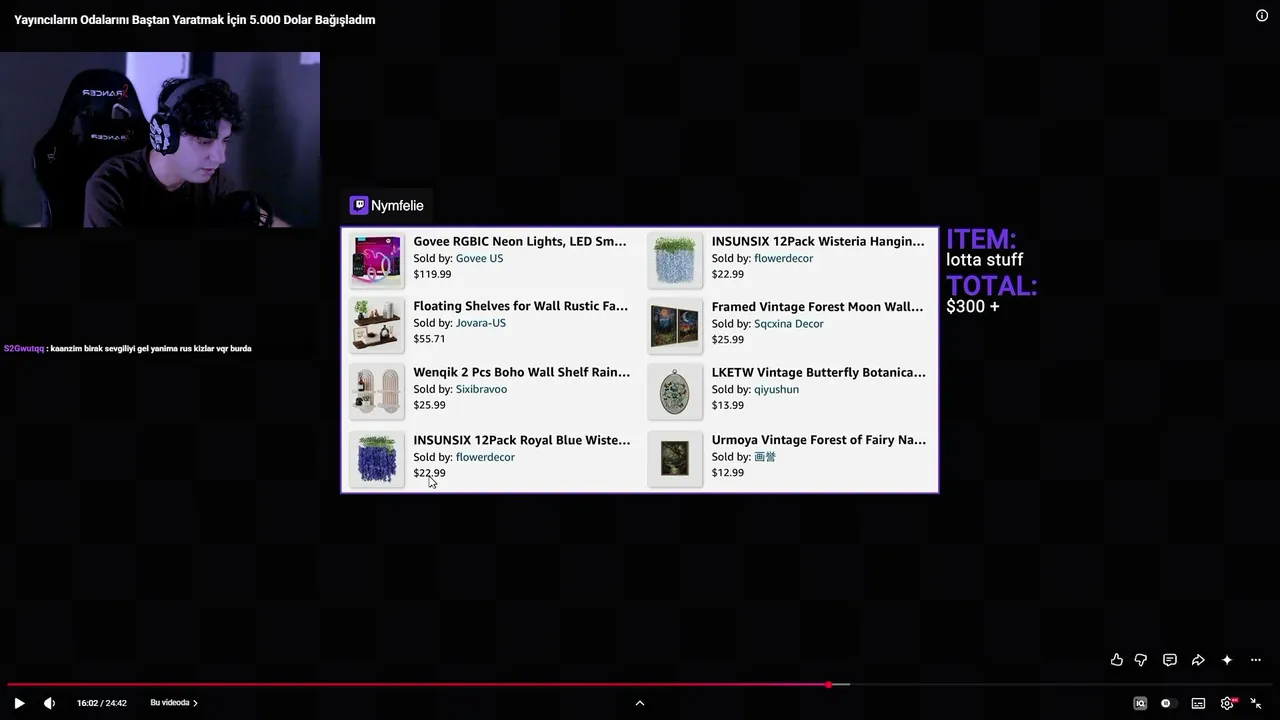This screenshot has width=1280, height=720.
Task: Open the 'Bu videoda' chapters panel
Action: (174, 703)
